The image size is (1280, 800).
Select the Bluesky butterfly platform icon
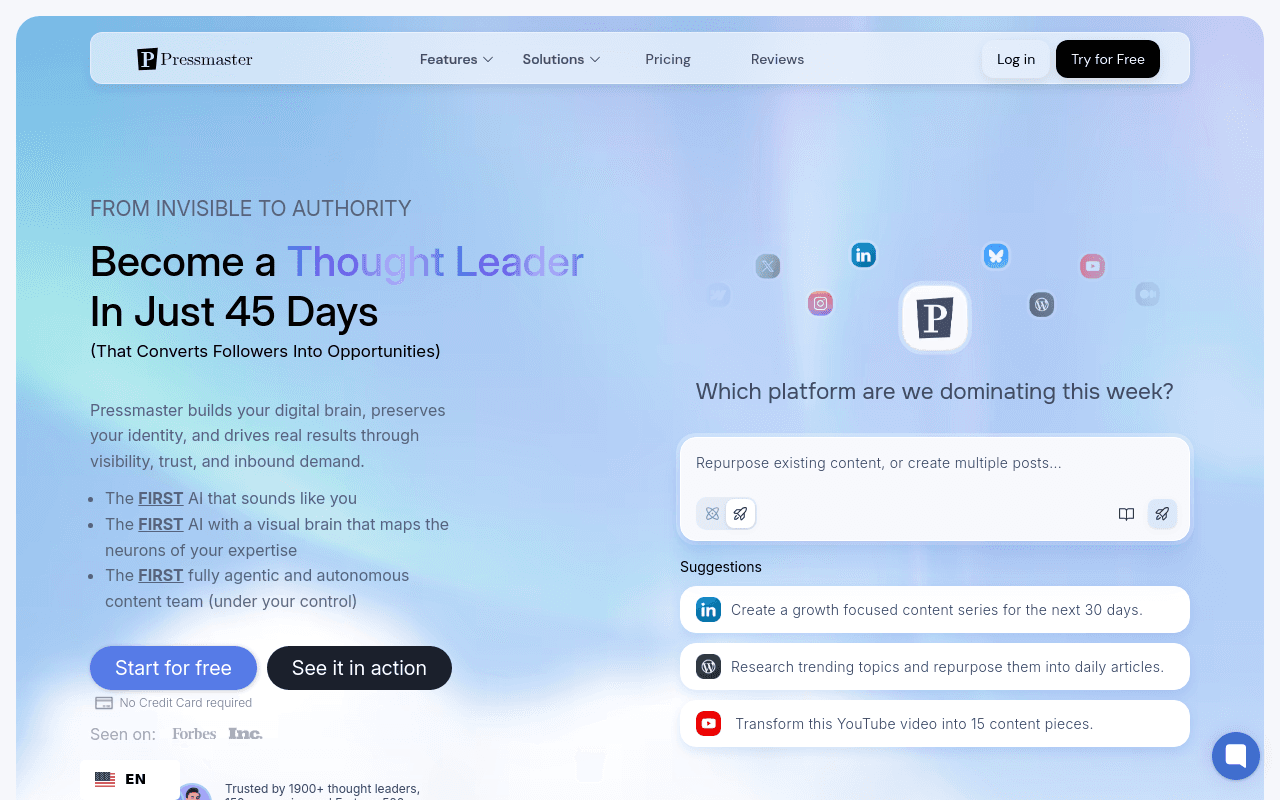[995, 256]
